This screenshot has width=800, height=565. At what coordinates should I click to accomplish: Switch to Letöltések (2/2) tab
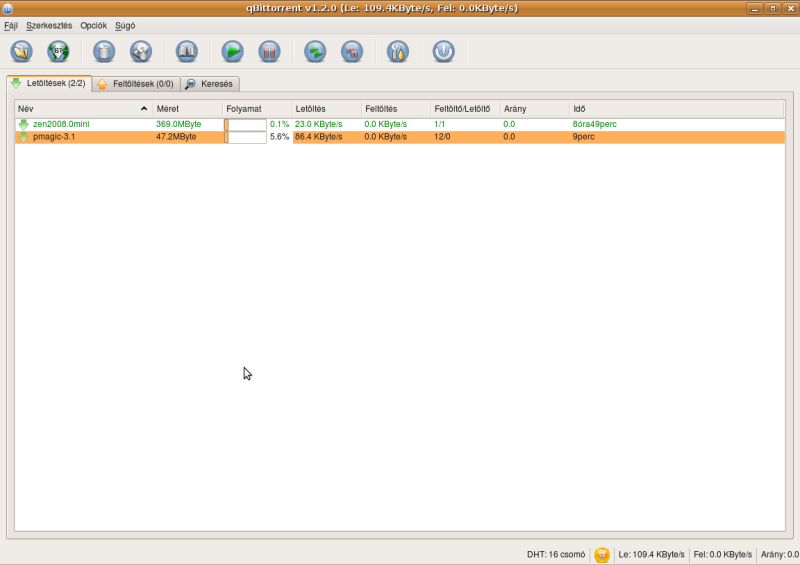[x=49, y=83]
